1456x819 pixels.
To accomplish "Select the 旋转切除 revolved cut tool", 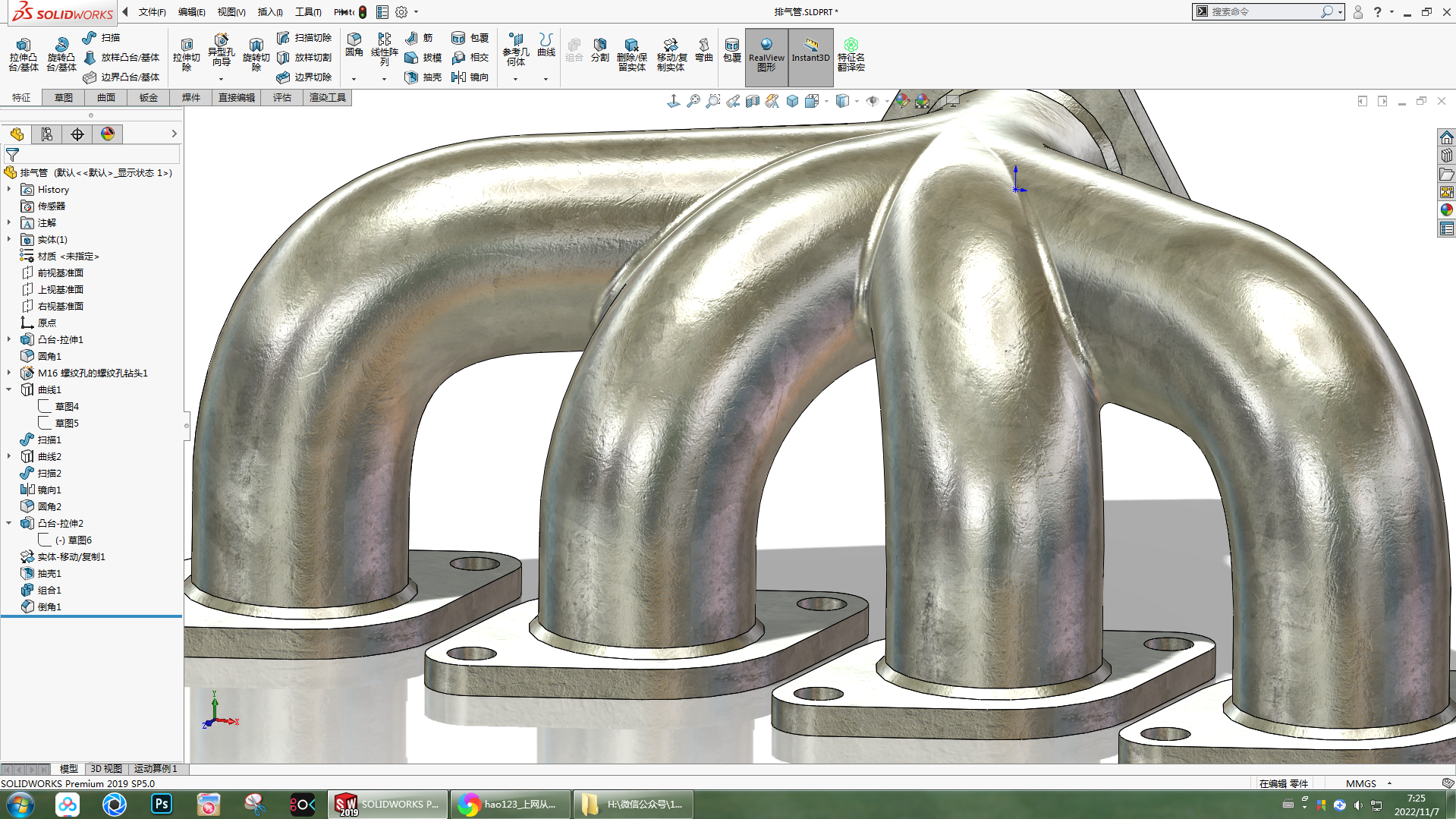I will pyautogui.click(x=256, y=55).
